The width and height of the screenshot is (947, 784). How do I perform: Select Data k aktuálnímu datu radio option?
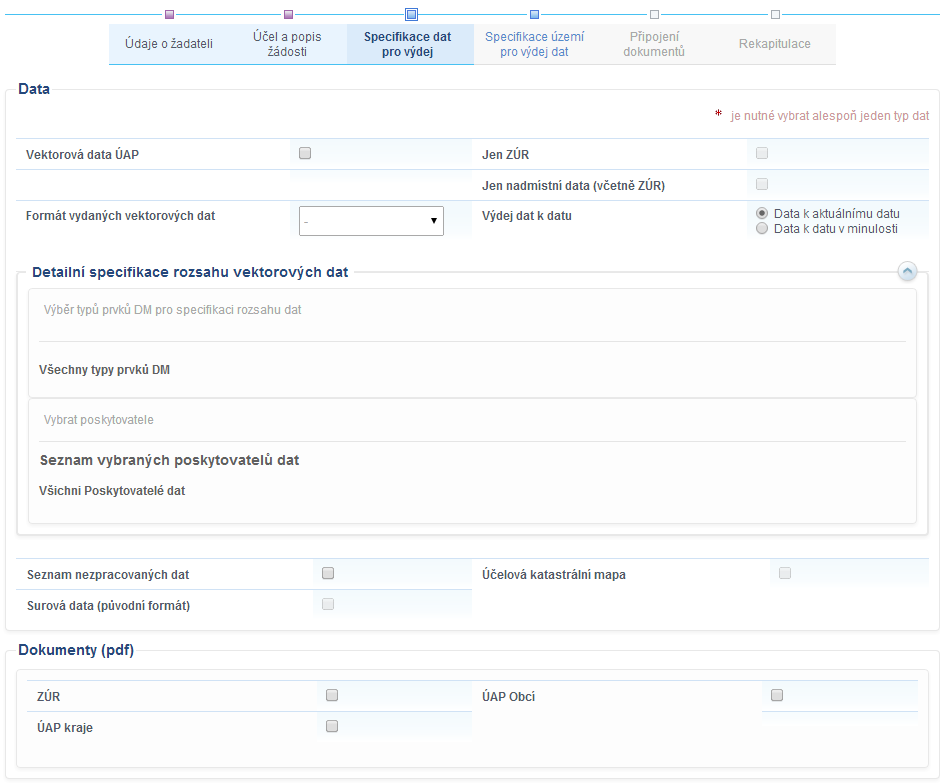[x=762, y=213]
